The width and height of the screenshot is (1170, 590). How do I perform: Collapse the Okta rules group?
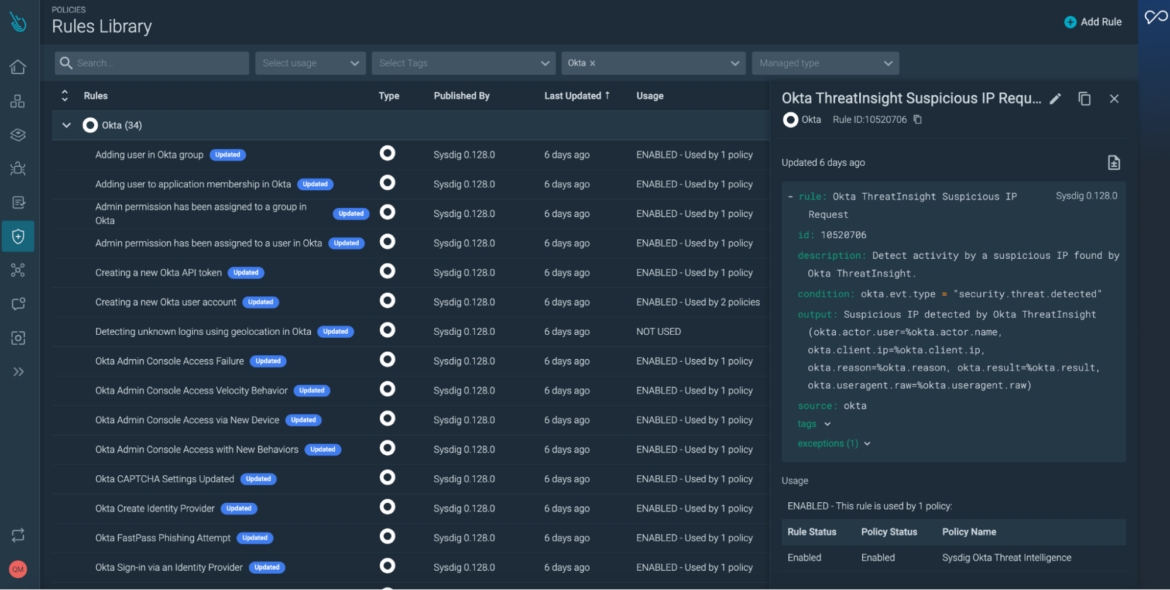[66, 125]
